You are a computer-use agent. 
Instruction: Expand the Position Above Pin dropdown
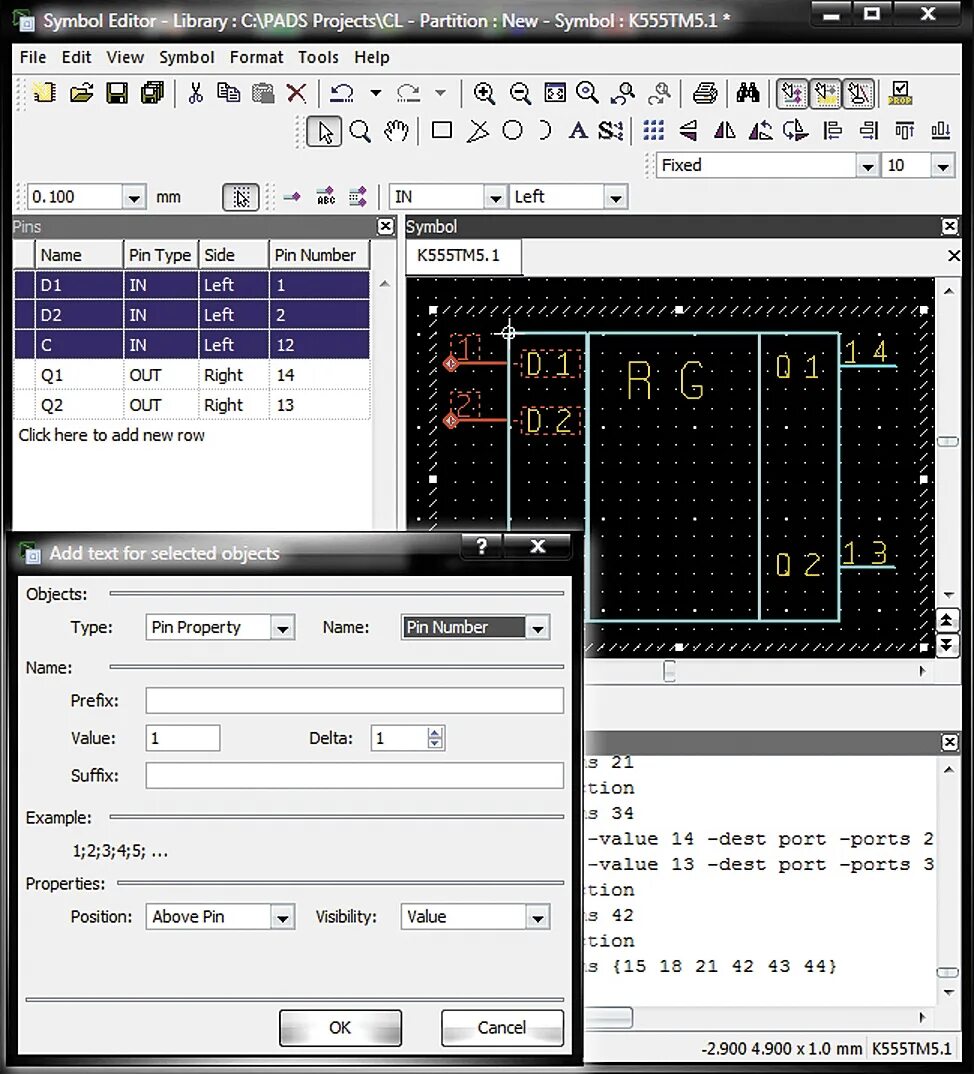(282, 917)
